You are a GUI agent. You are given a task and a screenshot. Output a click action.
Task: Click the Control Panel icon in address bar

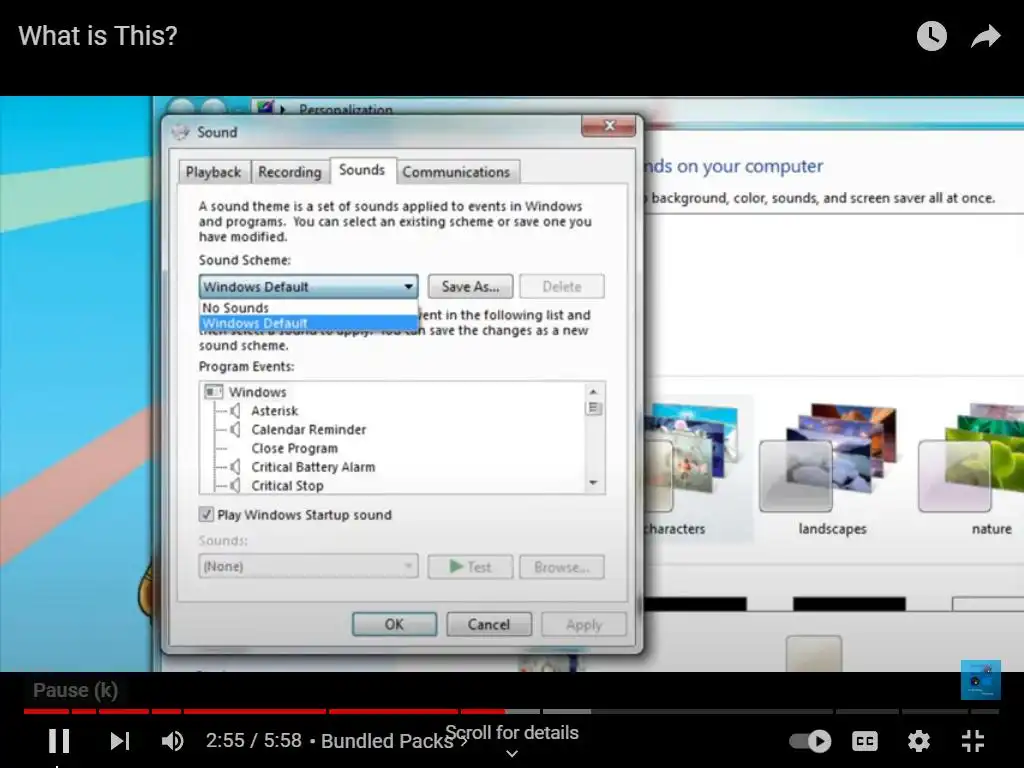[x=264, y=108]
